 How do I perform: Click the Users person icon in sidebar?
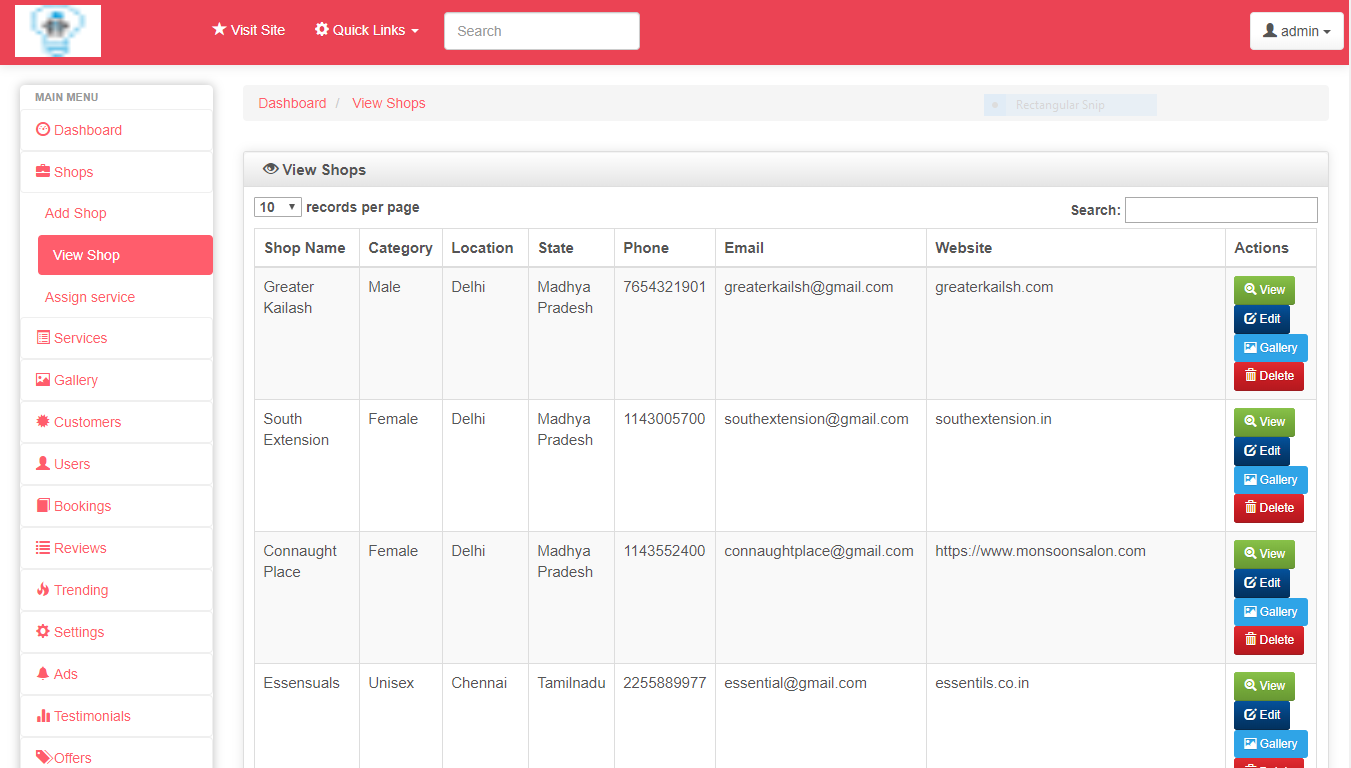tap(43, 464)
